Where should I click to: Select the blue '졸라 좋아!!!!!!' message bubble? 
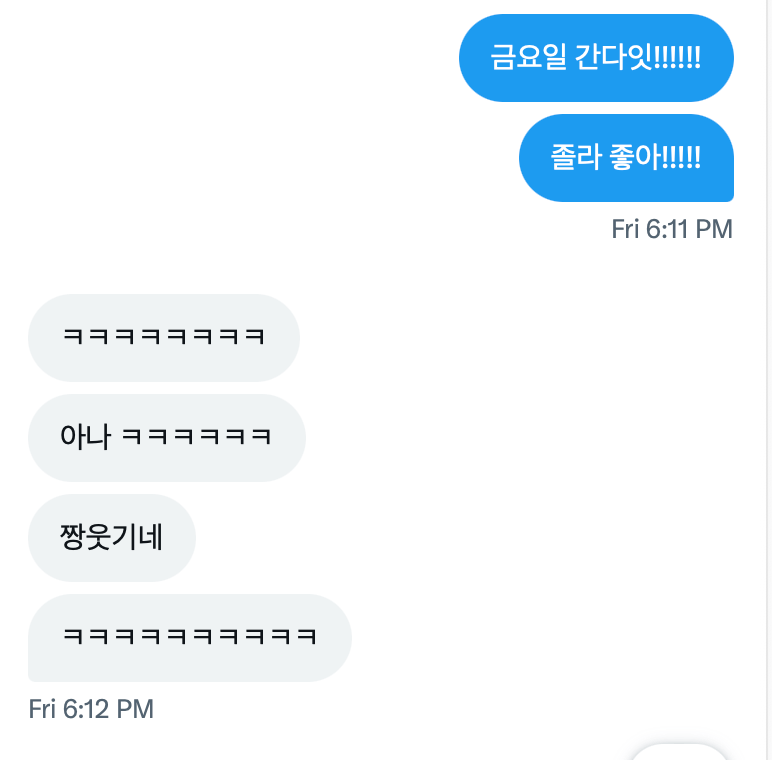point(626,158)
